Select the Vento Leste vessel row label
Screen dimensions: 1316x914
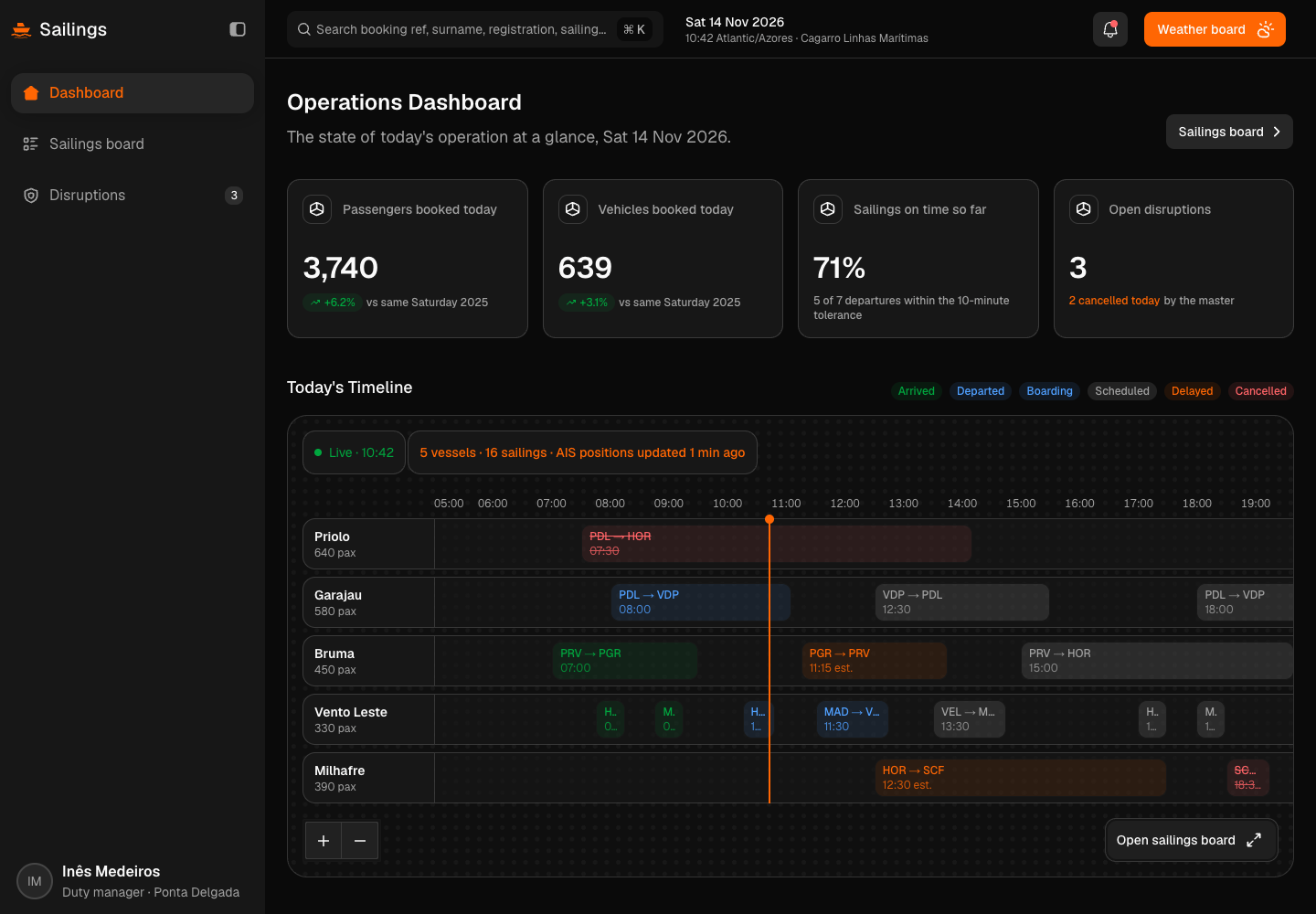pyautogui.click(x=368, y=719)
